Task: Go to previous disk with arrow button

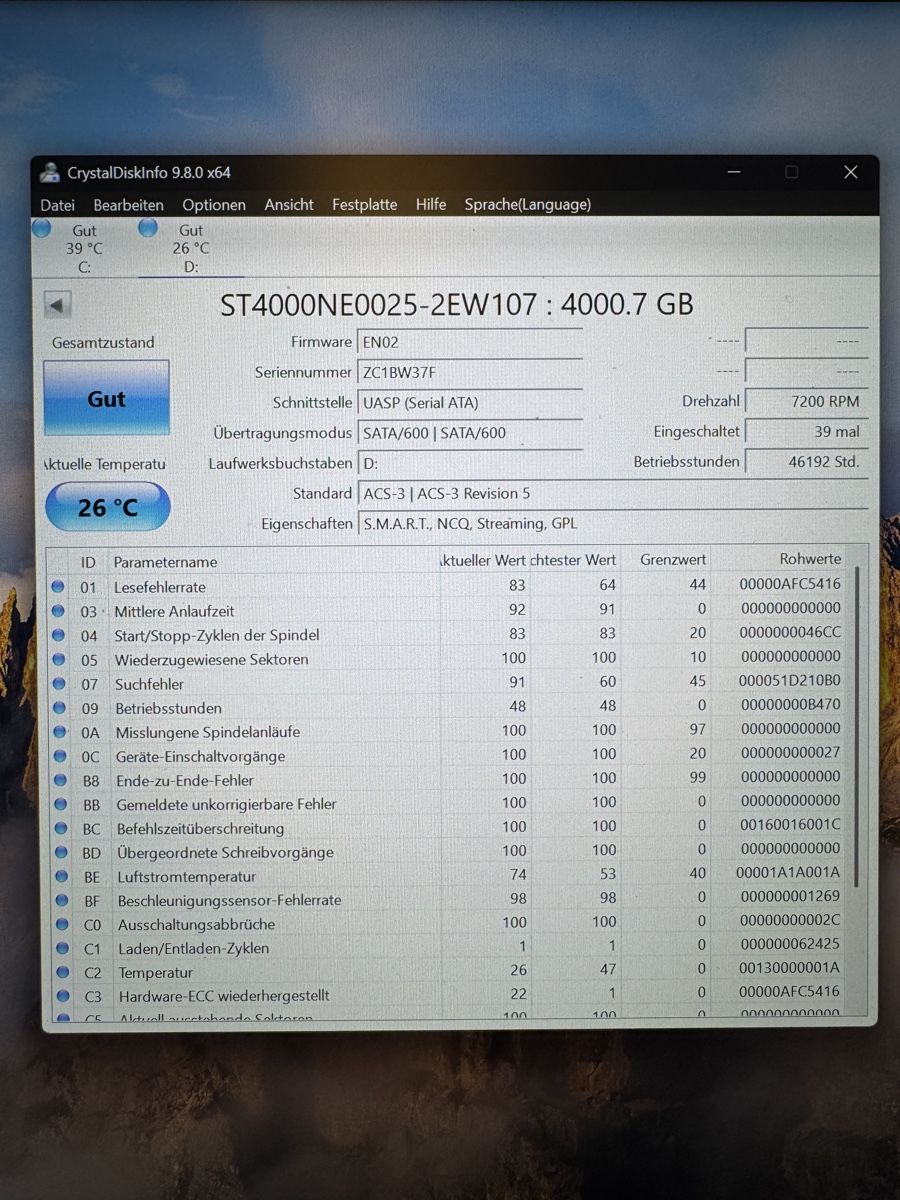Action: (58, 305)
